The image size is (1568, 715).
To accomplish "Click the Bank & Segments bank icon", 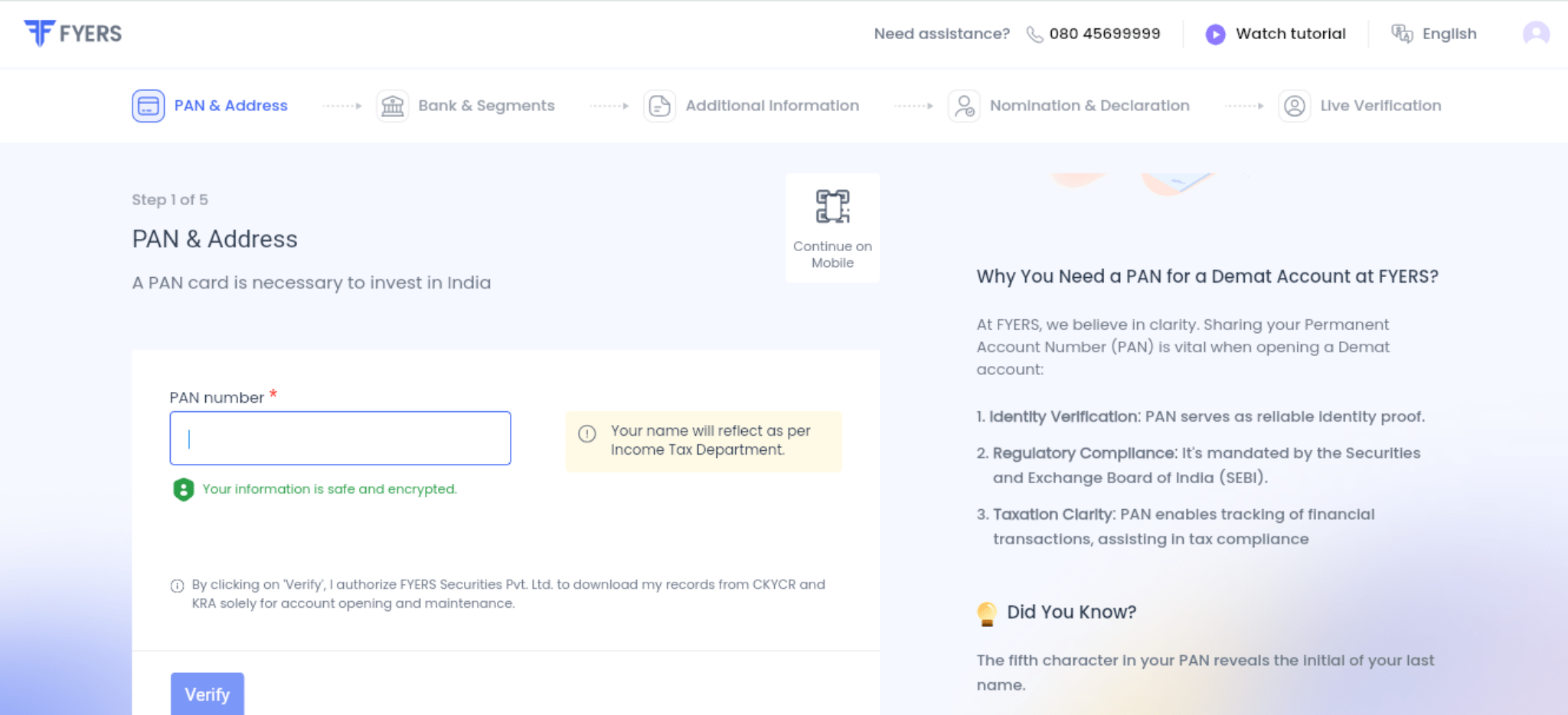I will tap(393, 105).
